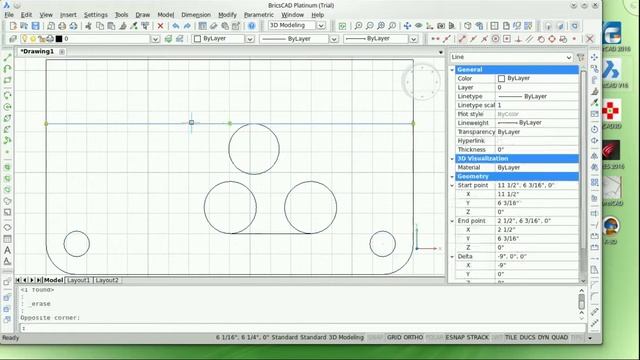Close the Drawing1 tab
Image resolution: width=640 pixels, height=360 pixels.
pyautogui.click(x=62, y=52)
